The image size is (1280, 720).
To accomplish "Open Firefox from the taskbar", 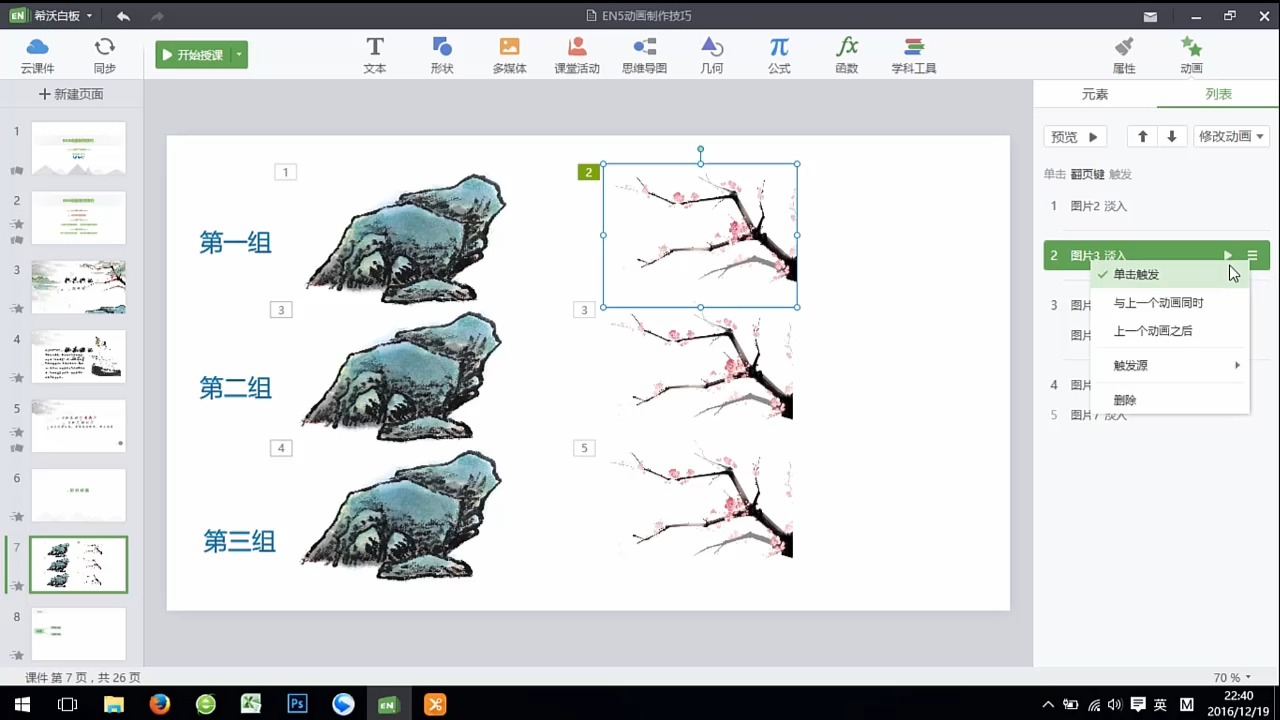I will point(159,704).
